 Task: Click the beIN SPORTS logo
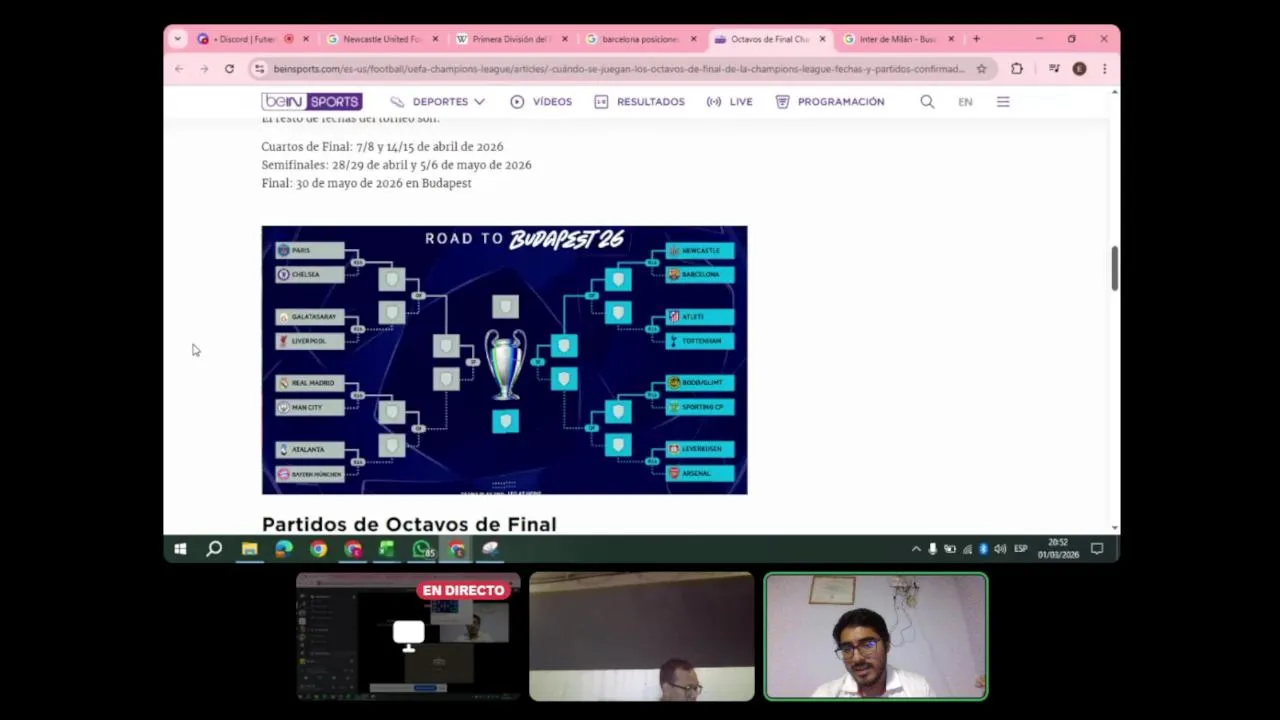click(312, 101)
